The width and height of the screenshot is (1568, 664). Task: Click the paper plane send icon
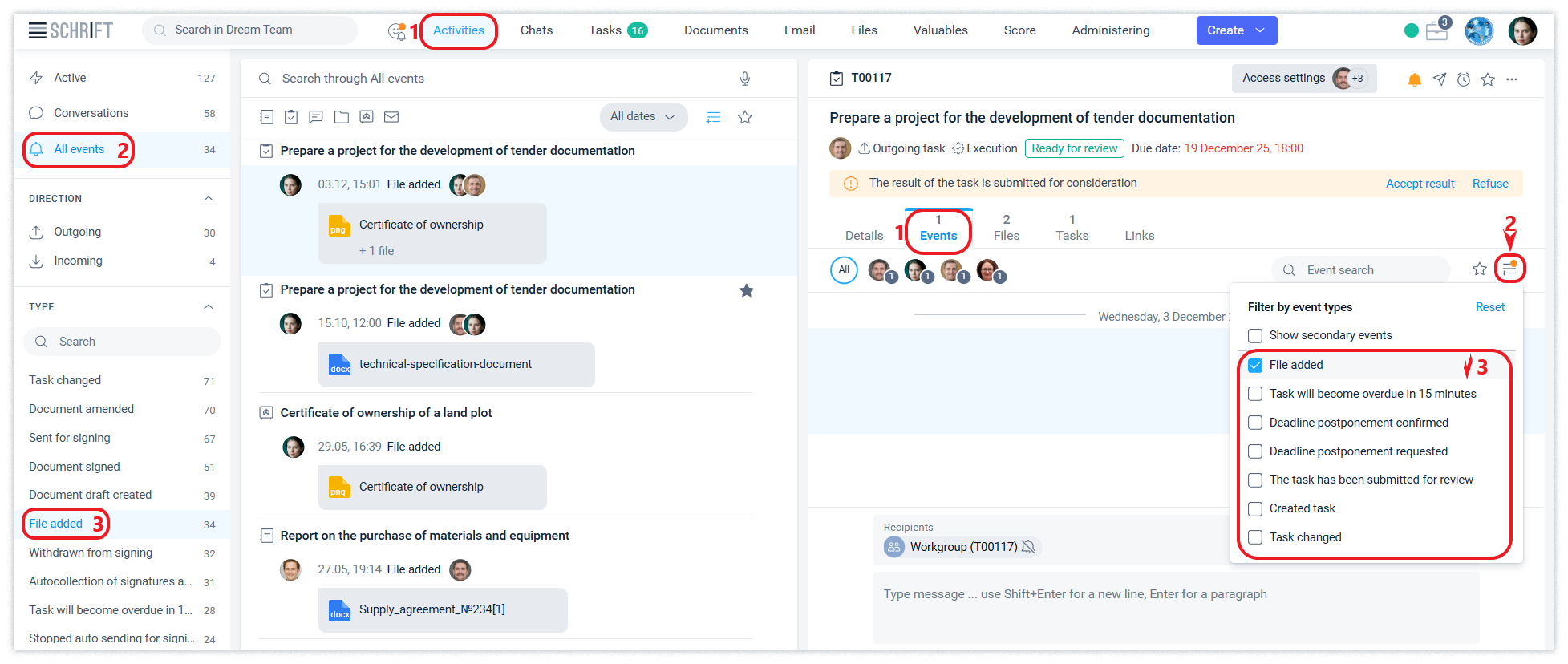[1440, 79]
